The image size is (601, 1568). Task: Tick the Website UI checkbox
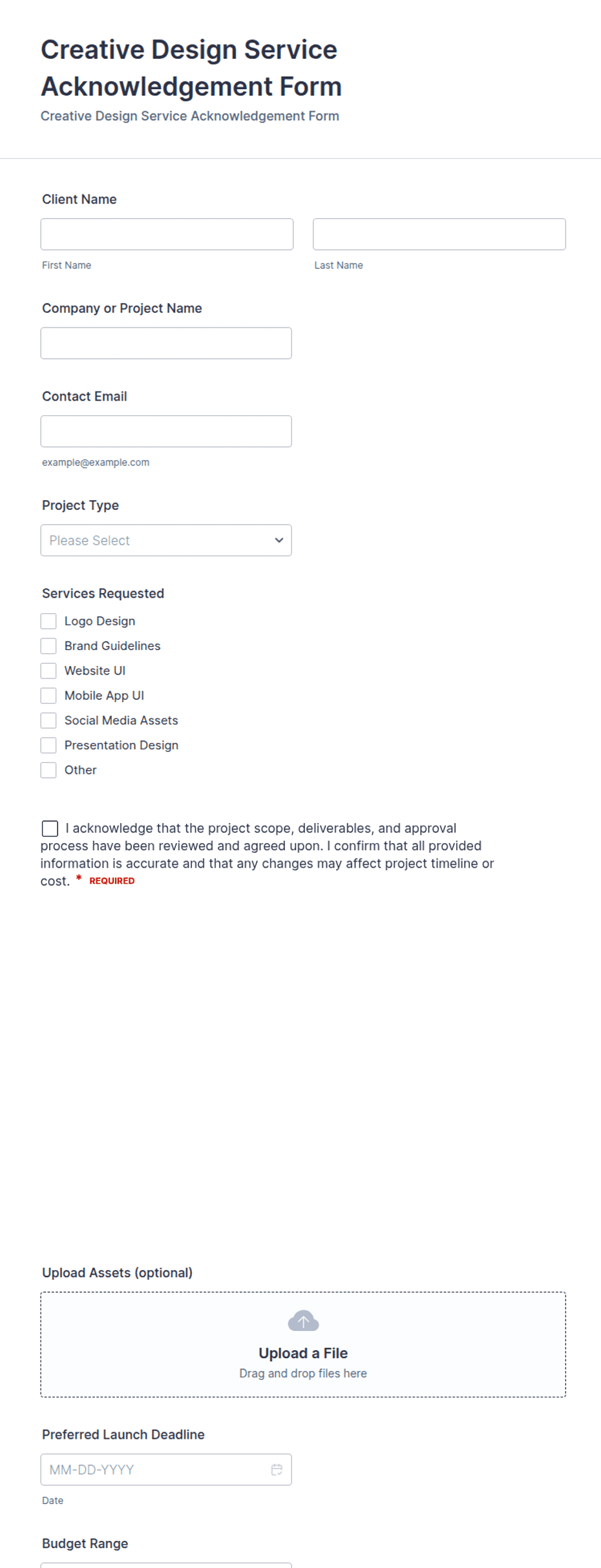(x=48, y=671)
